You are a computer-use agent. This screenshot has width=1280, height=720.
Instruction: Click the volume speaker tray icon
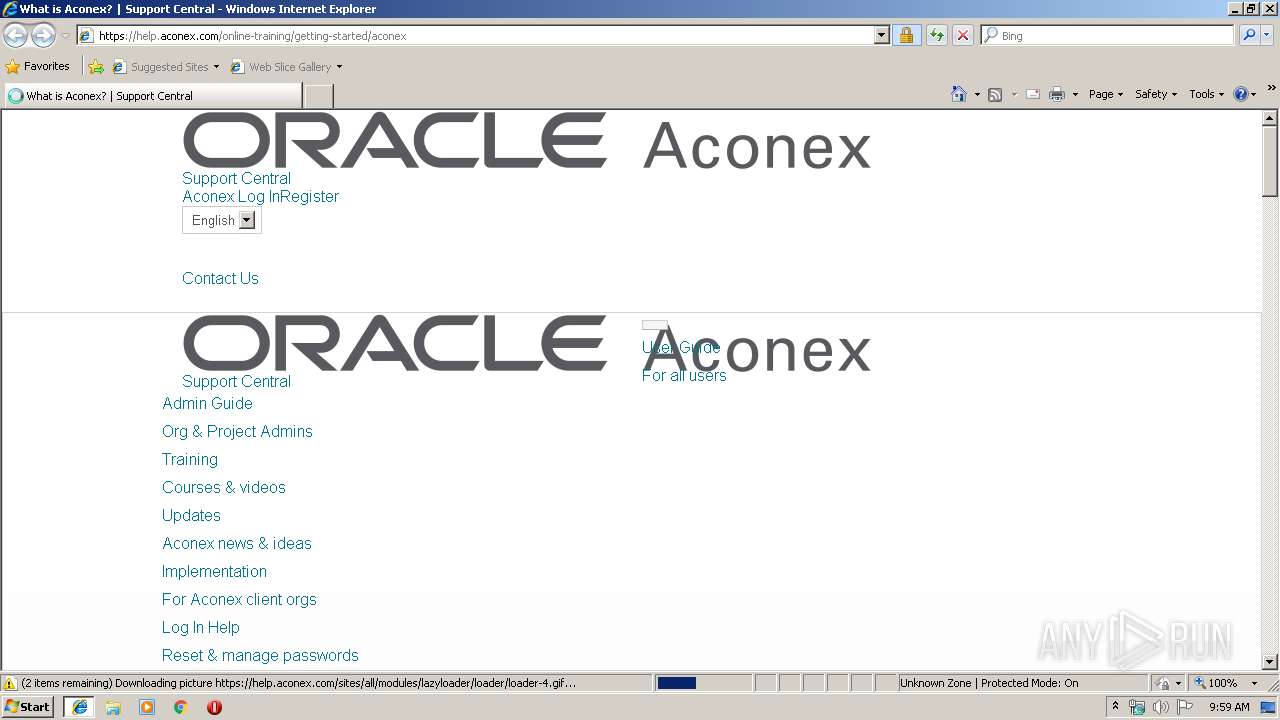[x=1160, y=707]
